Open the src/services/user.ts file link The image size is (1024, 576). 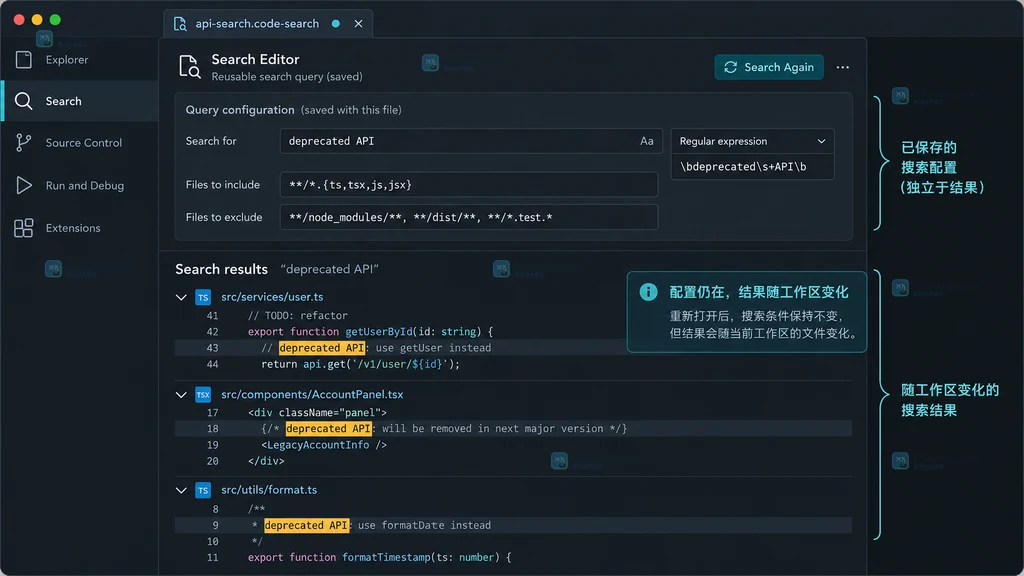[272, 297]
